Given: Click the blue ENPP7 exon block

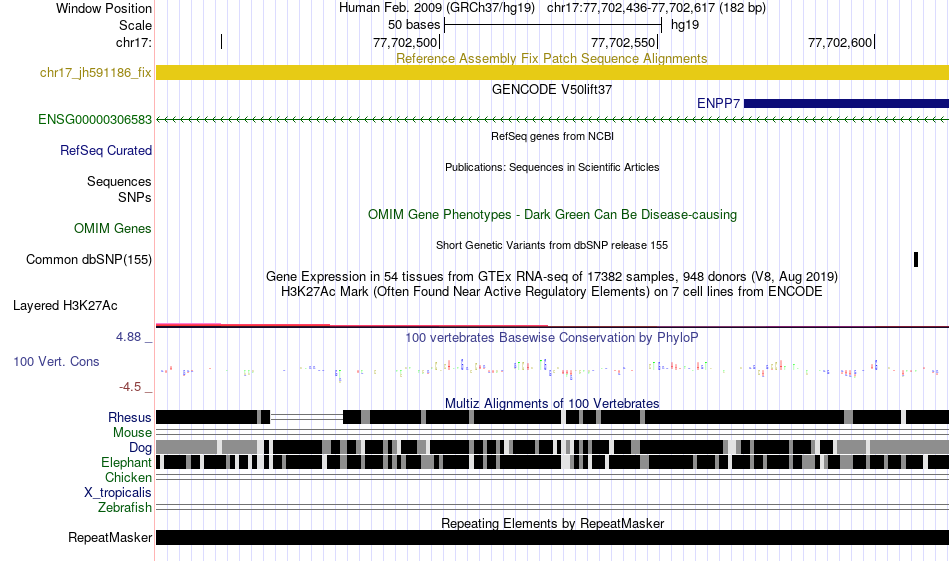Looking at the screenshot, I should pyautogui.click(x=846, y=104).
